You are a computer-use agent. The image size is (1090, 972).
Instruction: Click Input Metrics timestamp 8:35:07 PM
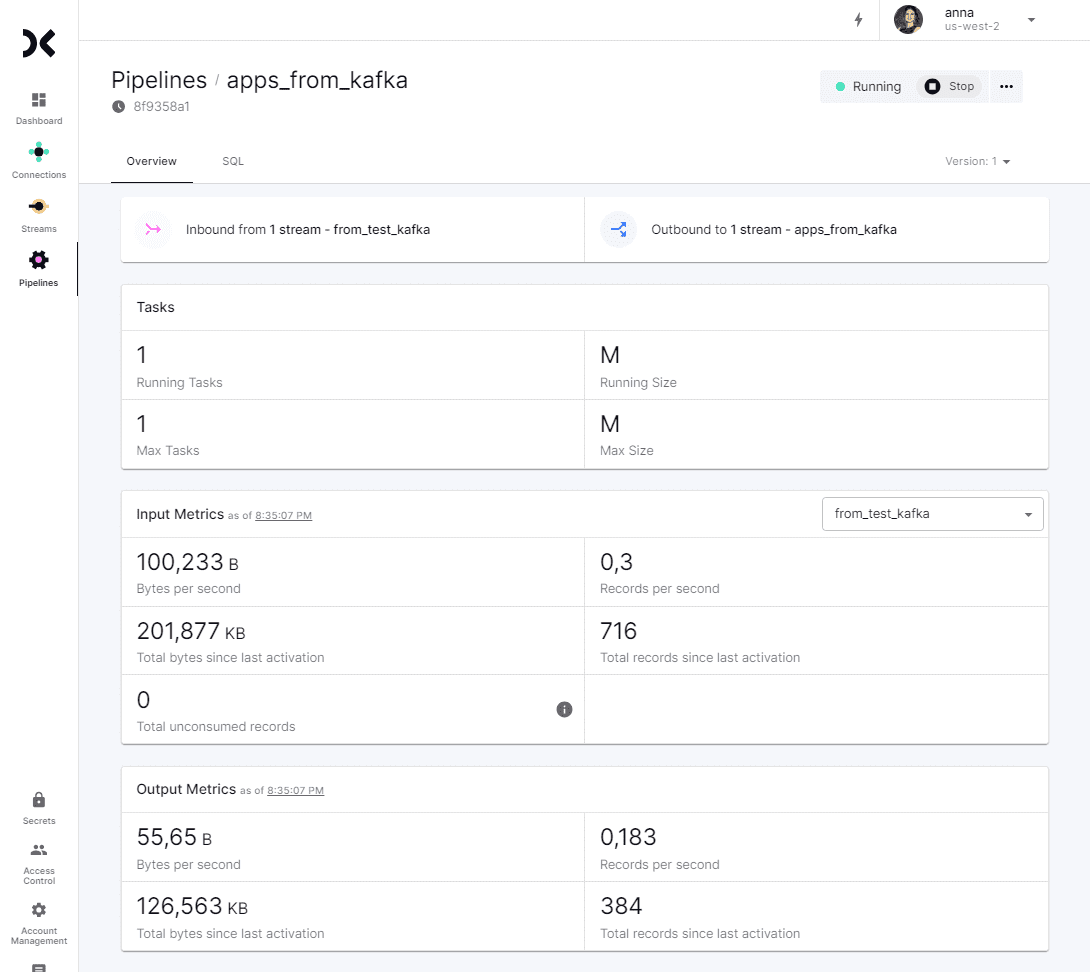coord(283,515)
